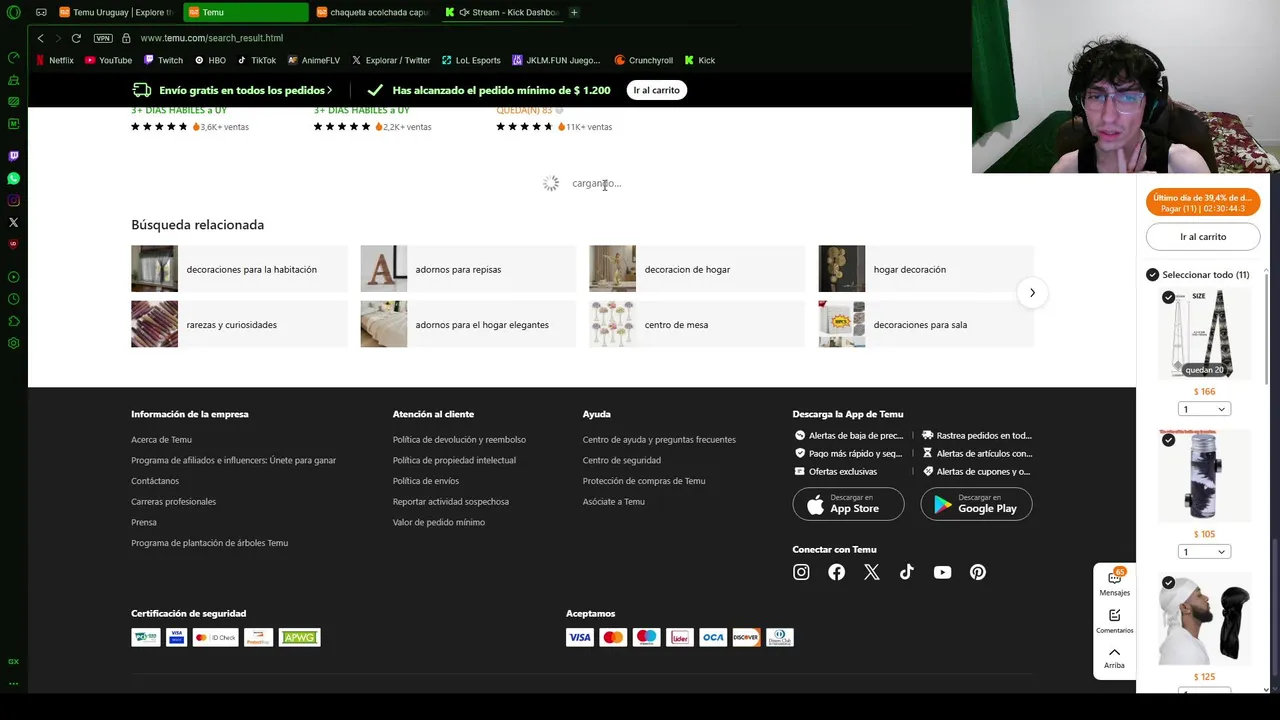Open Temu Facebook page

(x=836, y=572)
